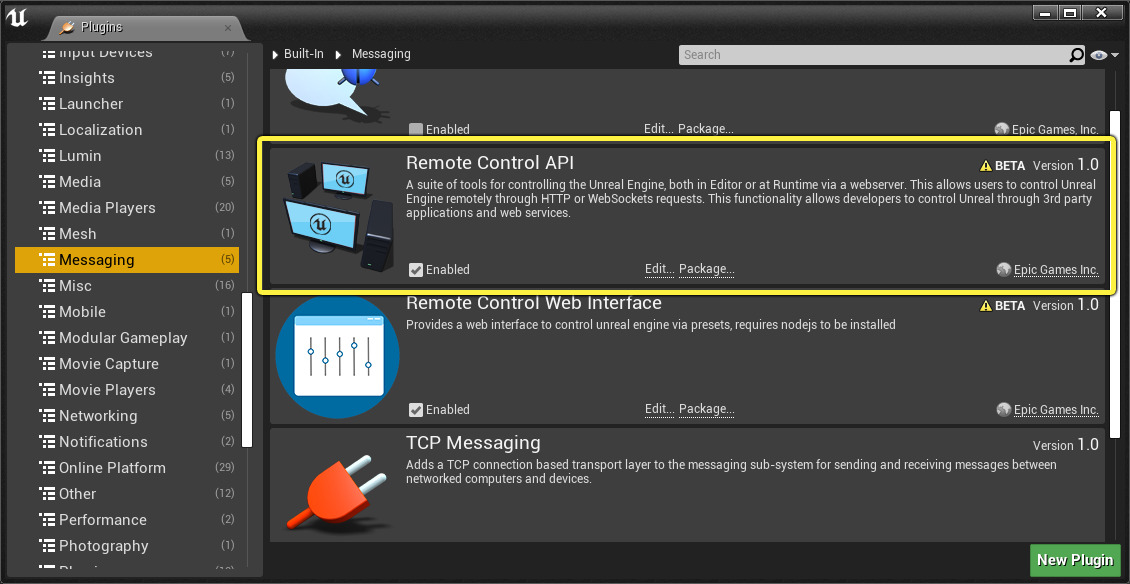Click the Built-In breadcrumb arrow
Image resolution: width=1130 pixels, height=584 pixels.
pos(275,54)
